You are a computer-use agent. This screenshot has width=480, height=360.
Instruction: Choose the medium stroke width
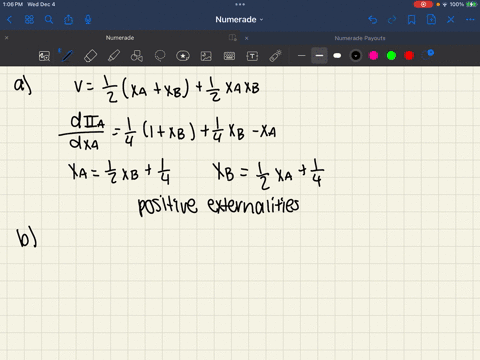[319, 56]
